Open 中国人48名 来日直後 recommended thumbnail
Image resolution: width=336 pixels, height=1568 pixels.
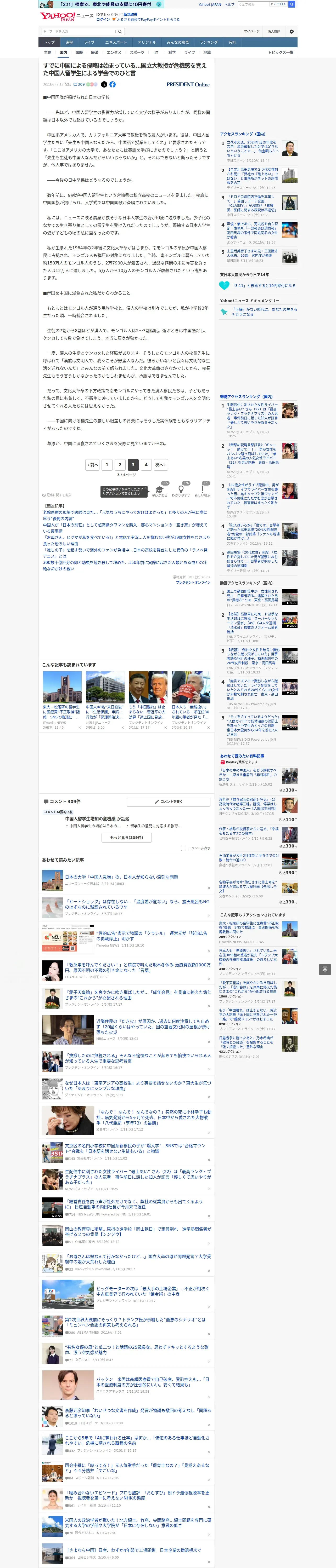105,687
